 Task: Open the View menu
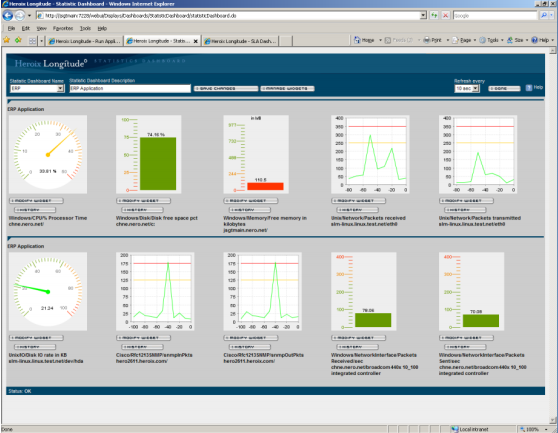pos(41,28)
